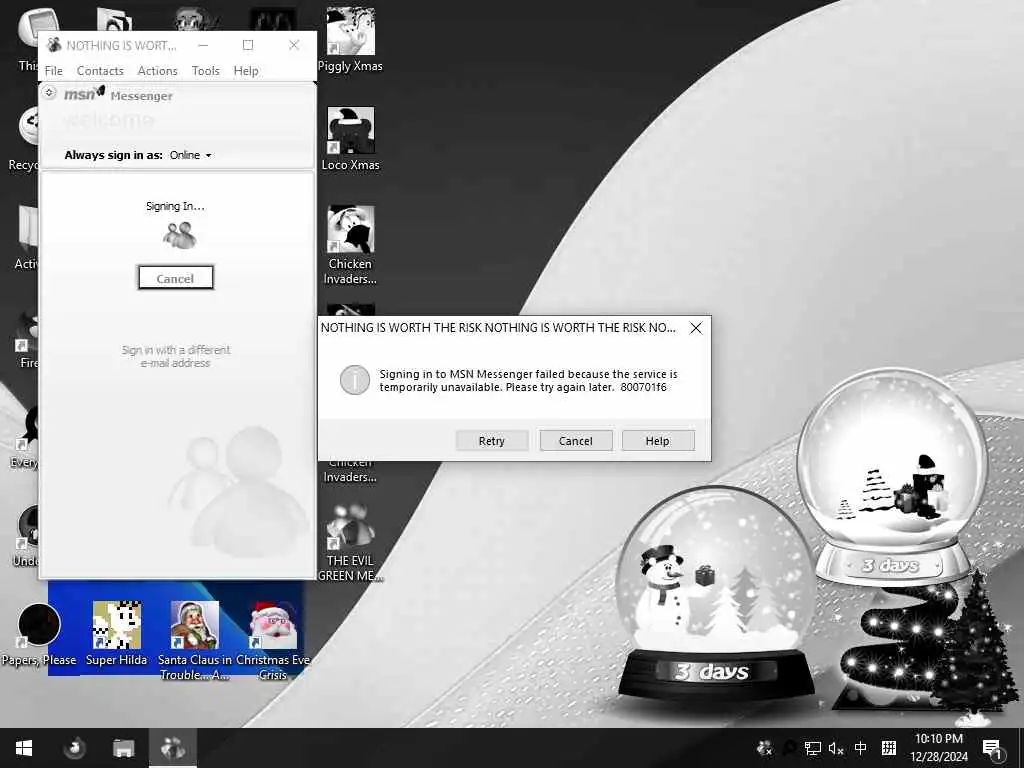Image resolution: width=1024 pixels, height=768 pixels.
Task: Select Chicken Invaders shortcut beneath Loco Xmas
Action: pyautogui.click(x=351, y=245)
